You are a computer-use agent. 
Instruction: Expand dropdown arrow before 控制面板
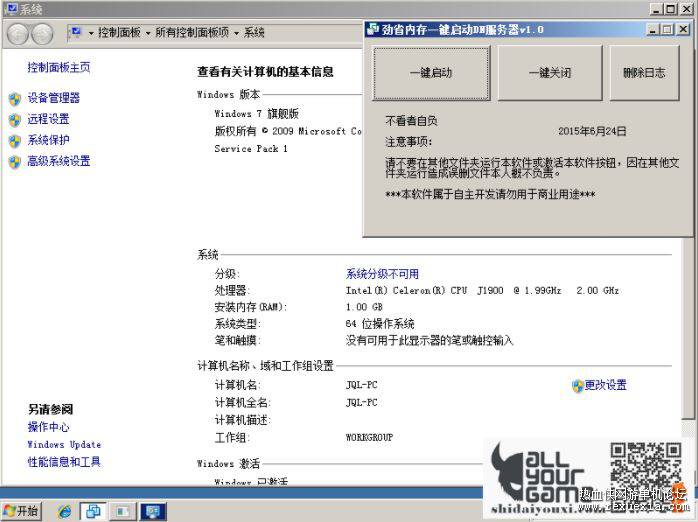pos(91,33)
